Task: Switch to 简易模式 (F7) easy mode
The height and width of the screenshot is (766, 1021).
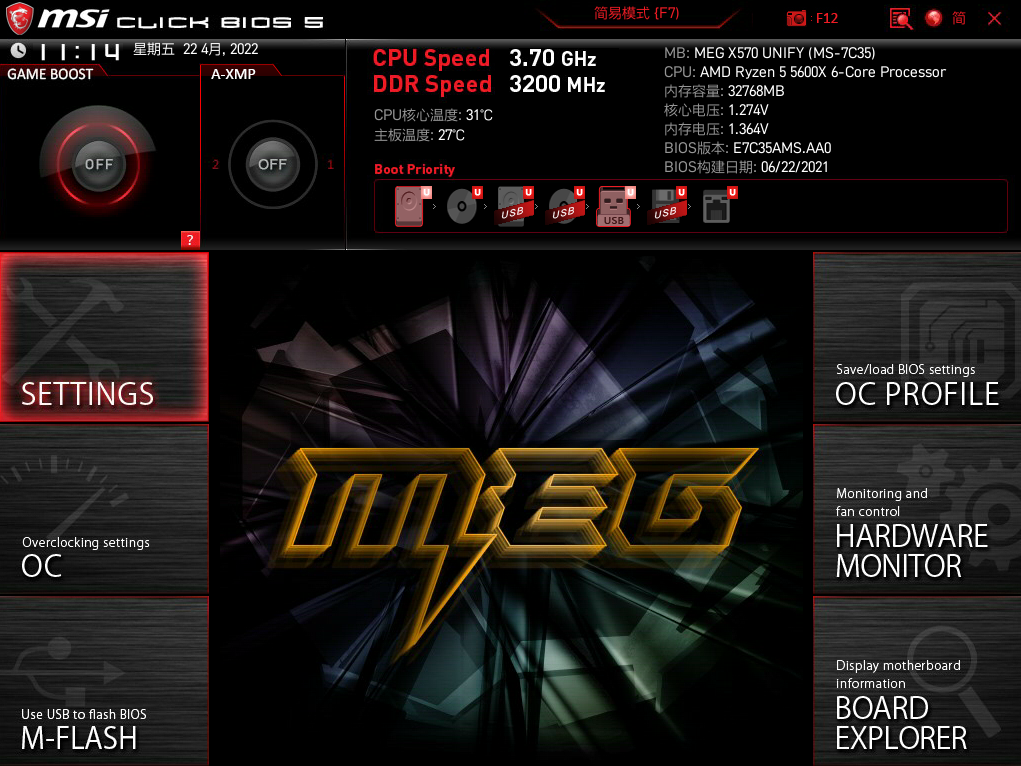Action: pyautogui.click(x=637, y=14)
